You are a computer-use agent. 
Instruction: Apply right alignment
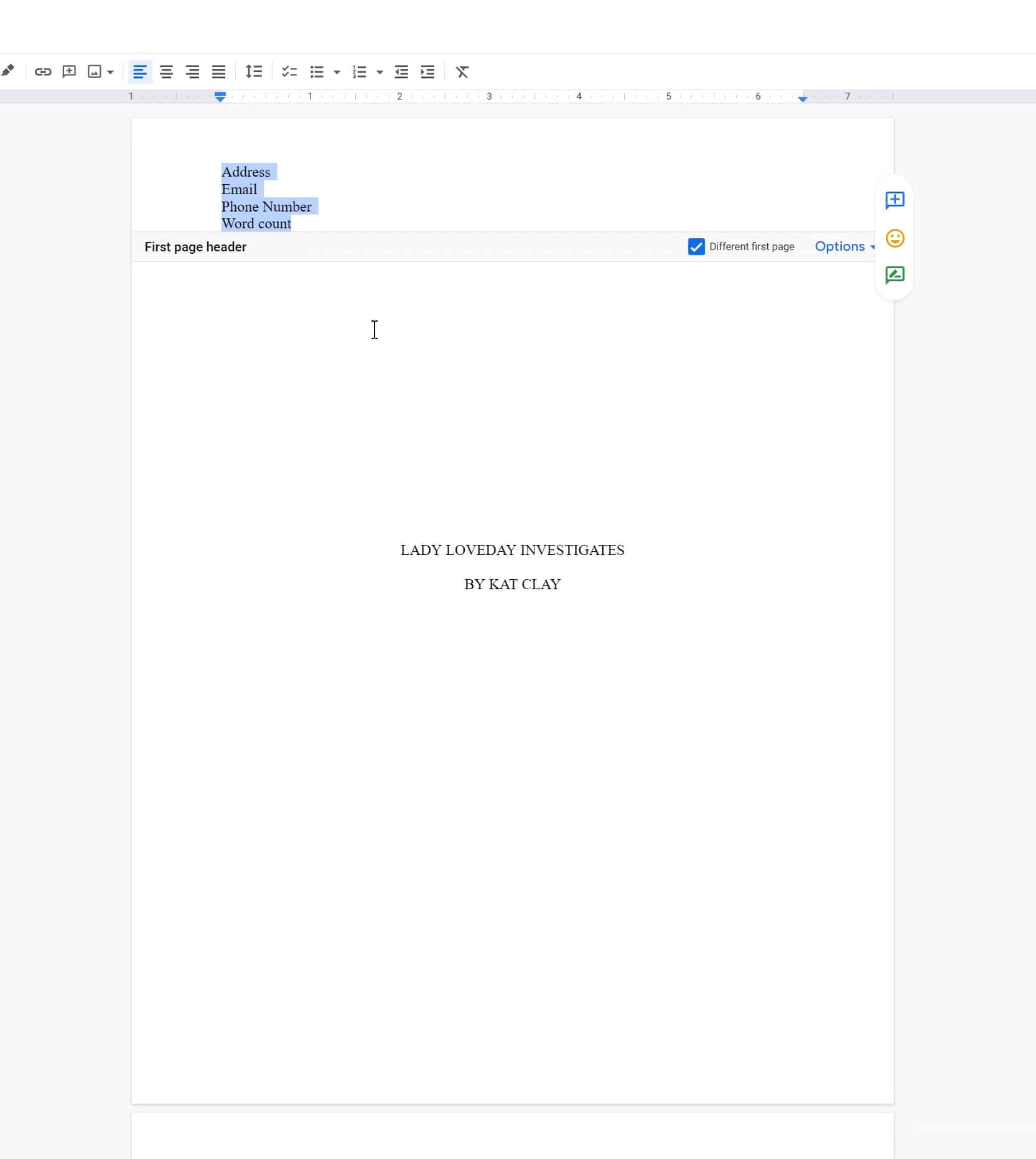192,72
